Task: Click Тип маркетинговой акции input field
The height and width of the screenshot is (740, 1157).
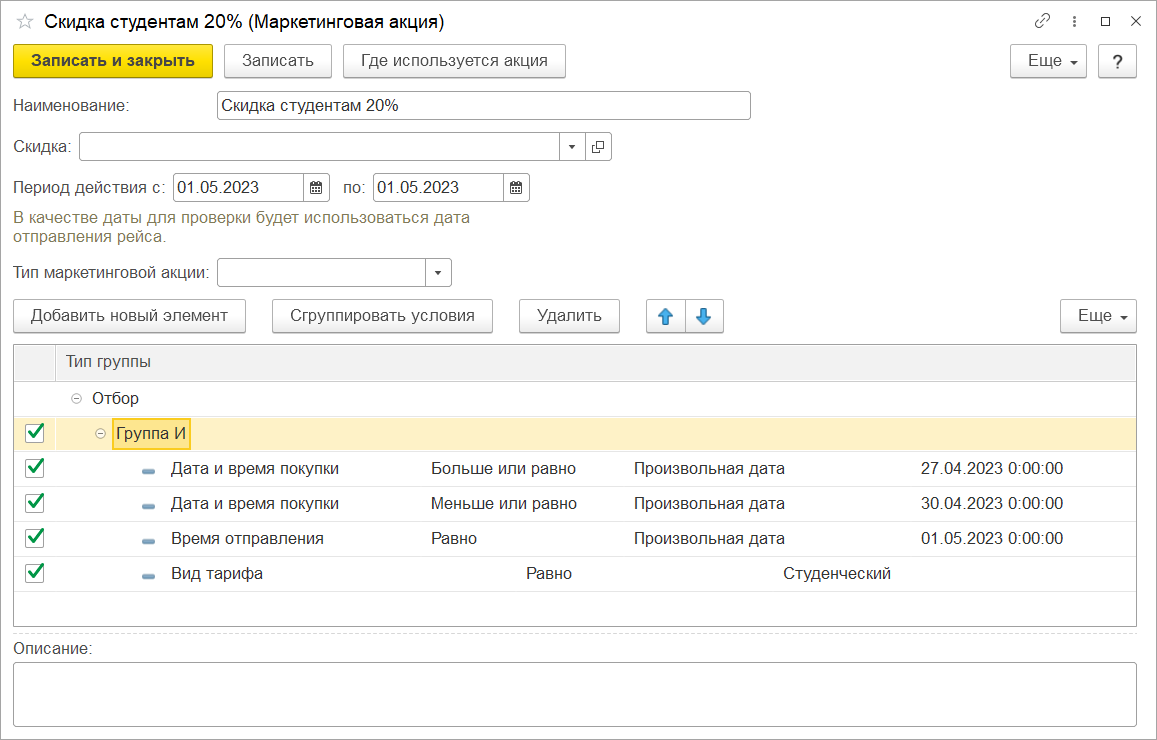Action: click(321, 273)
